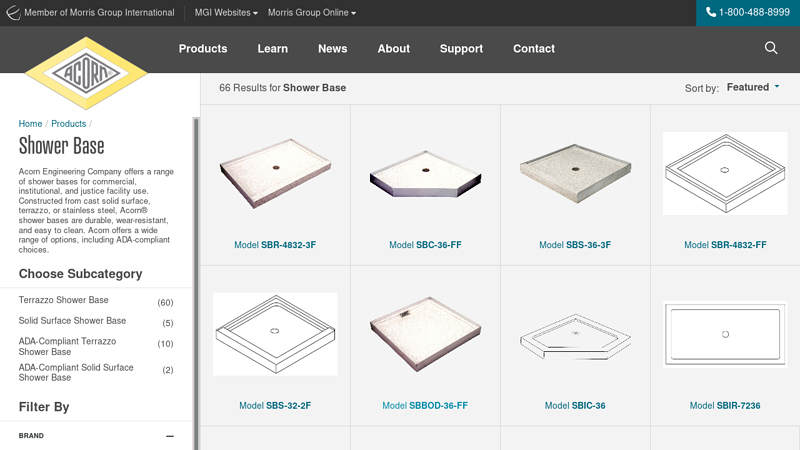Go to the Learn section
This screenshot has height=450, width=800.
click(x=272, y=49)
